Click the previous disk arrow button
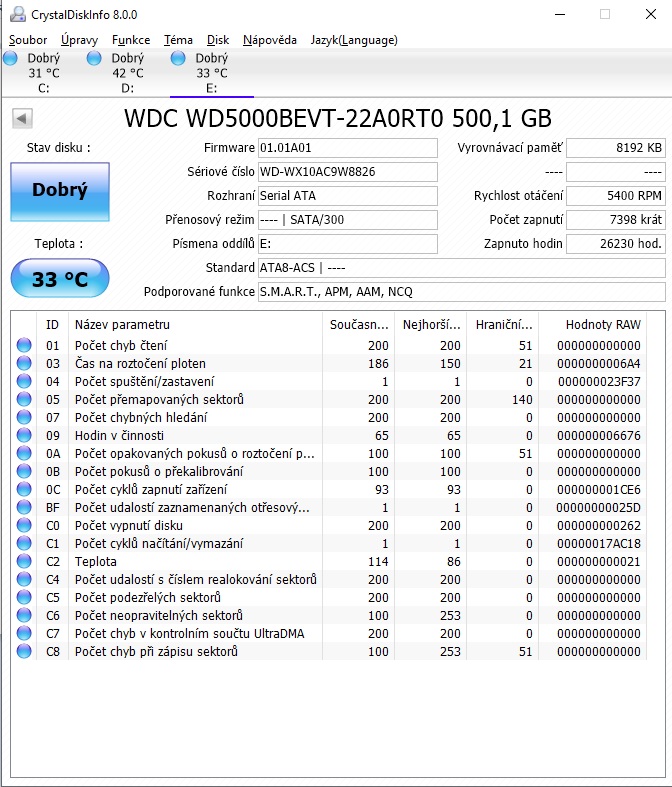The image size is (672, 787). (x=22, y=118)
